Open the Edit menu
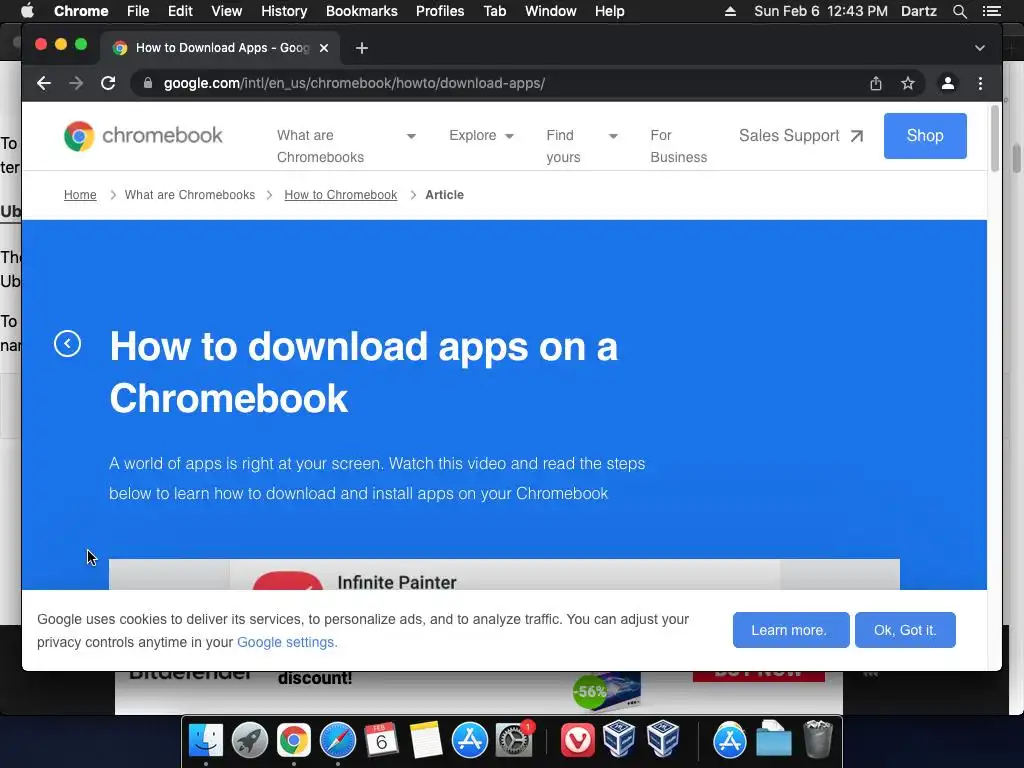The image size is (1024, 768). click(180, 11)
